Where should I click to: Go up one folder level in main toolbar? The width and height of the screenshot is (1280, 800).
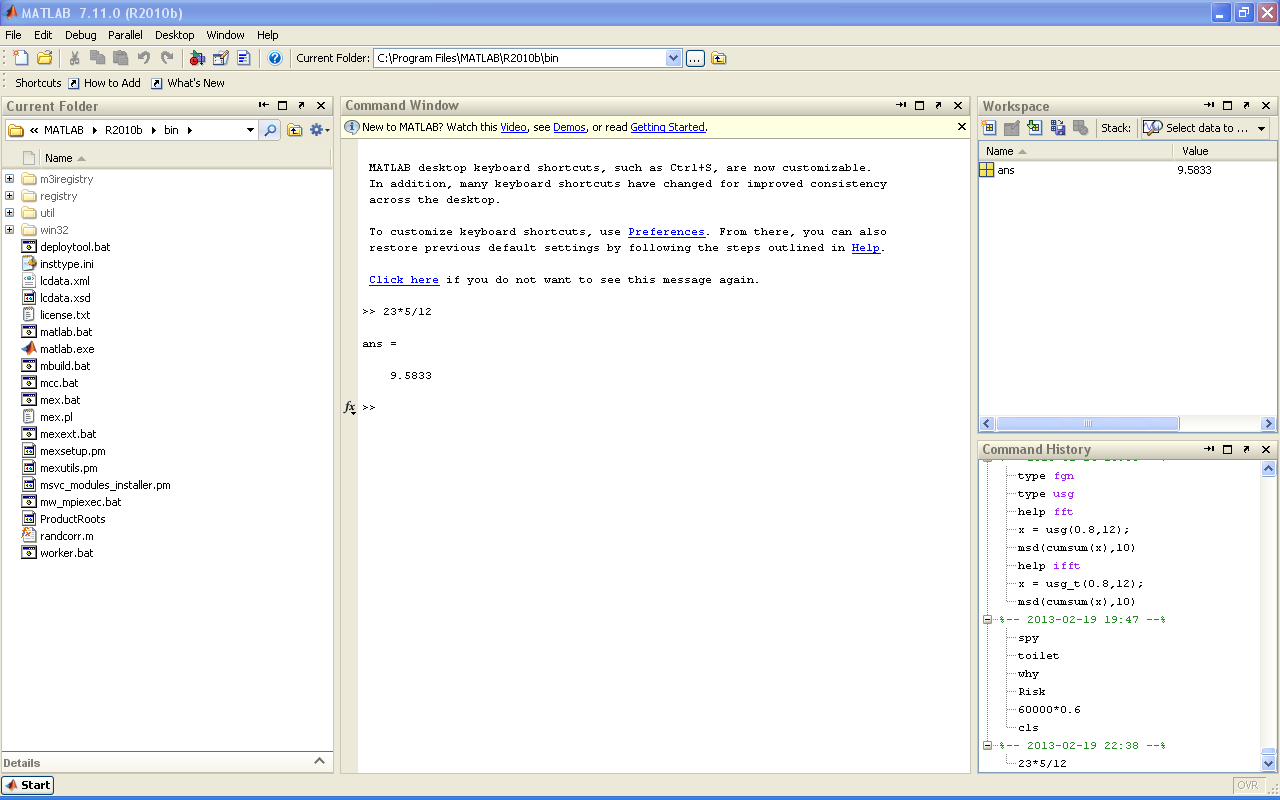(719, 58)
